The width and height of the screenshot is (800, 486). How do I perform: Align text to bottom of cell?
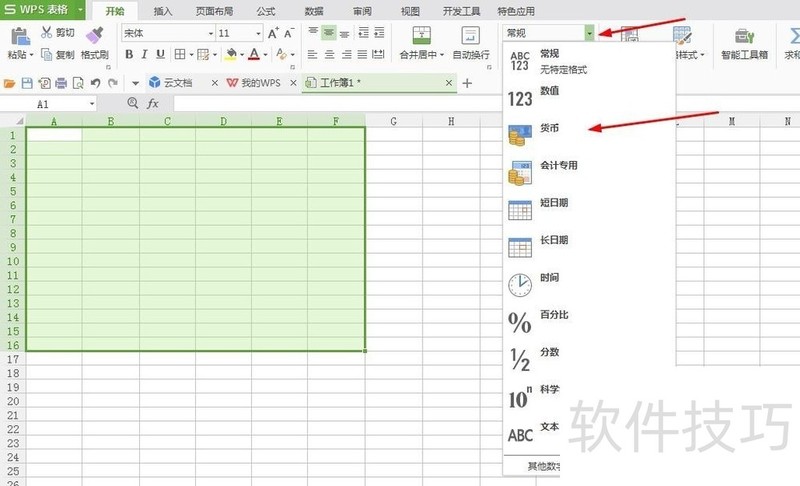345,33
